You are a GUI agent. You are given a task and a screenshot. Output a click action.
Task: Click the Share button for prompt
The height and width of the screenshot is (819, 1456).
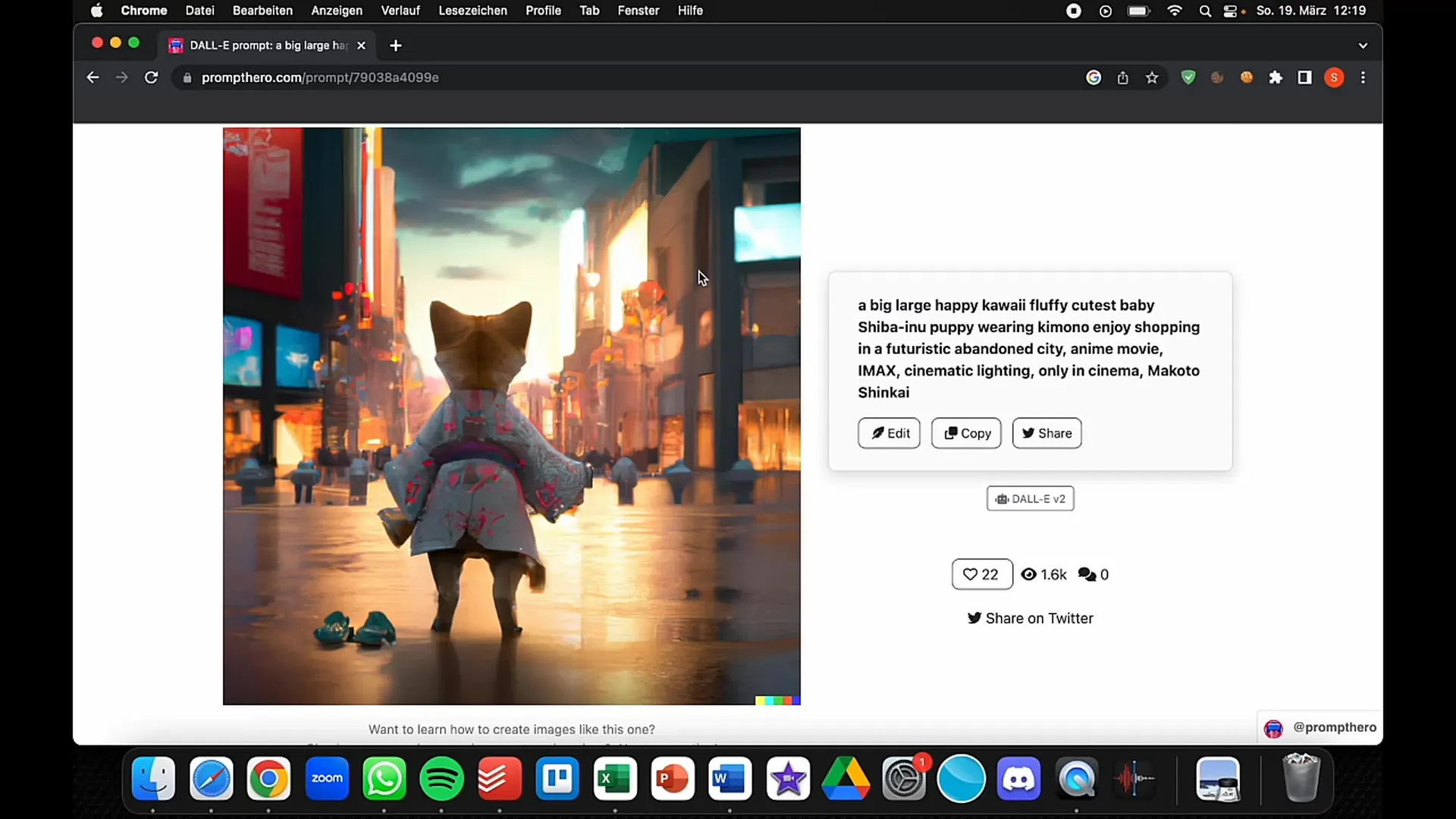click(x=1046, y=432)
